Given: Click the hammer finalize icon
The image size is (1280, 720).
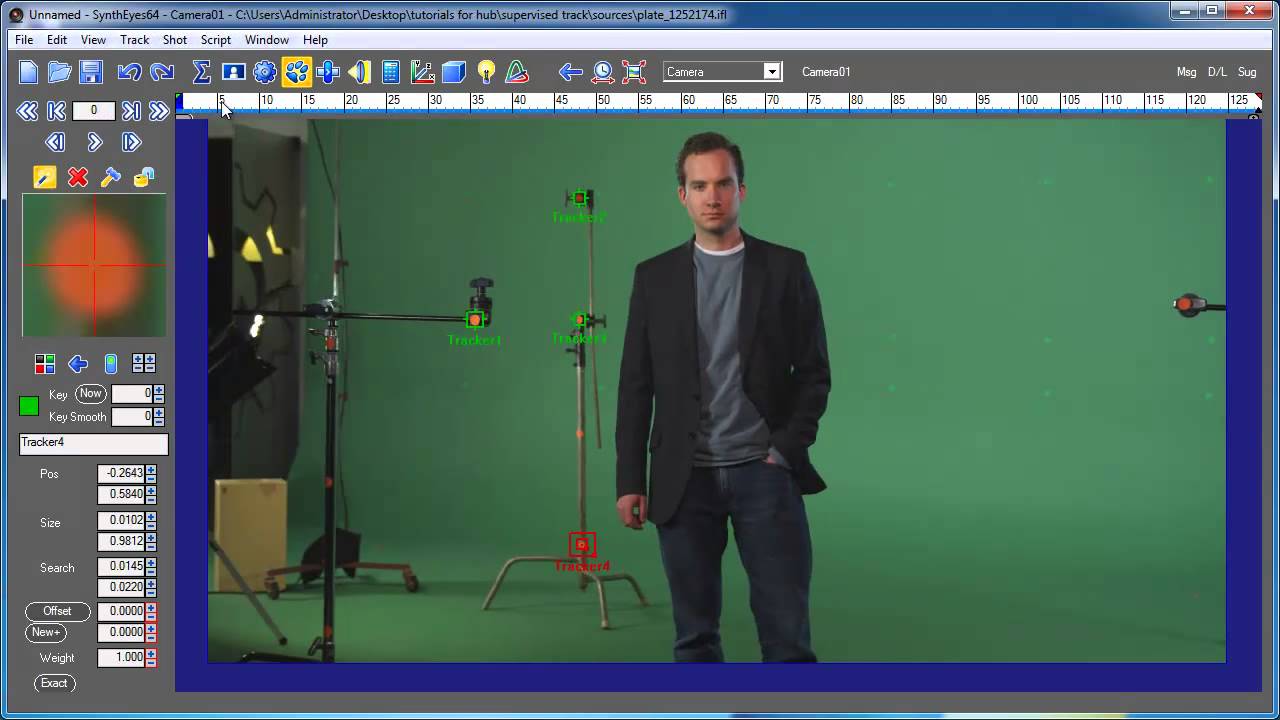Looking at the screenshot, I should pyautogui.click(x=111, y=177).
